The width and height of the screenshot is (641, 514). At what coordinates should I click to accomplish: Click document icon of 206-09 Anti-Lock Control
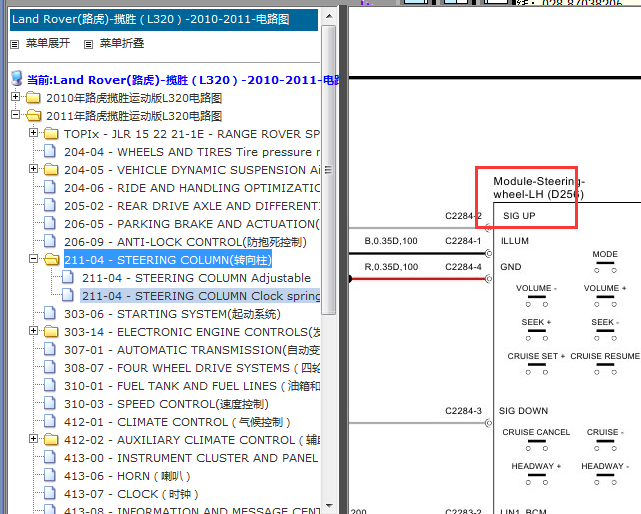pos(50,241)
